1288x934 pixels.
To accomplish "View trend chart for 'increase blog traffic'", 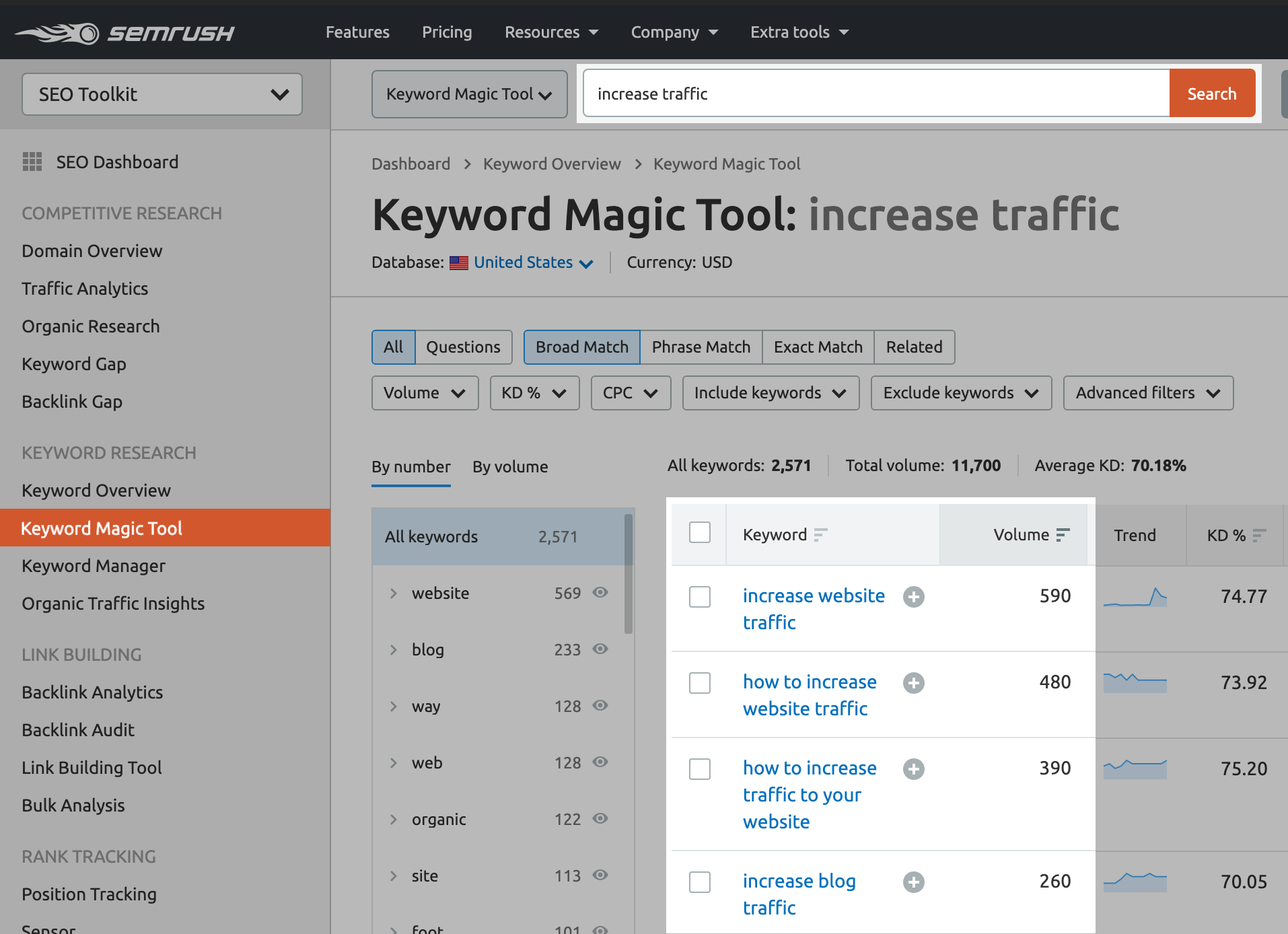I will coord(1135,882).
